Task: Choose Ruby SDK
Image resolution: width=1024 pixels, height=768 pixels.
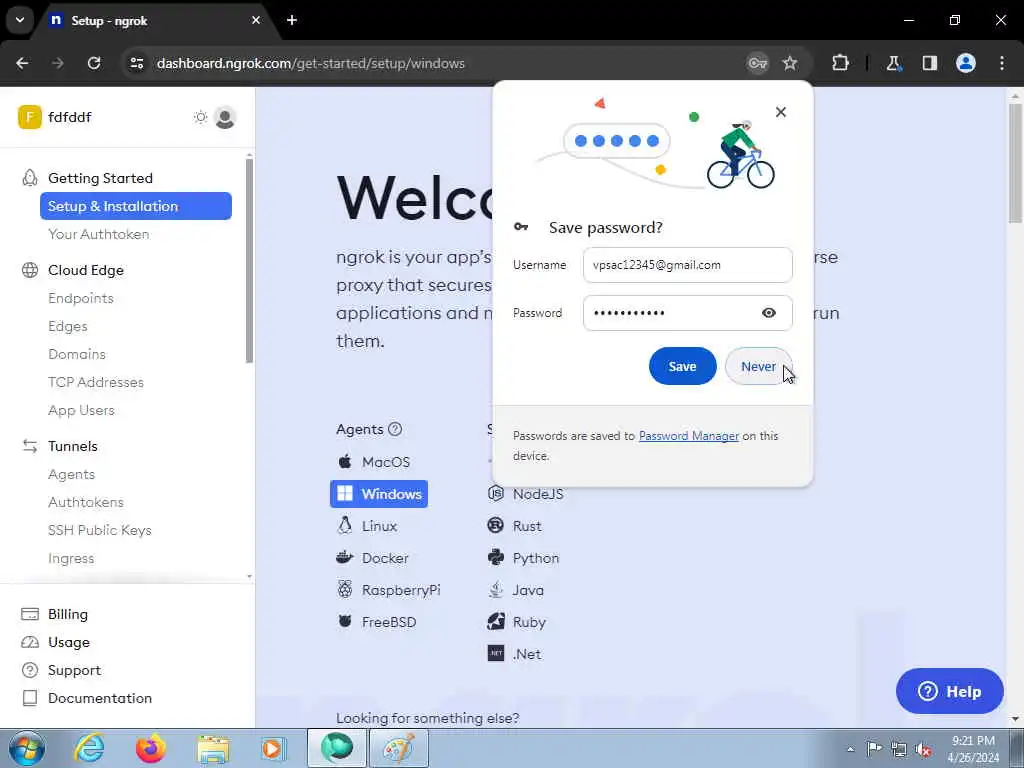Action: point(517,622)
